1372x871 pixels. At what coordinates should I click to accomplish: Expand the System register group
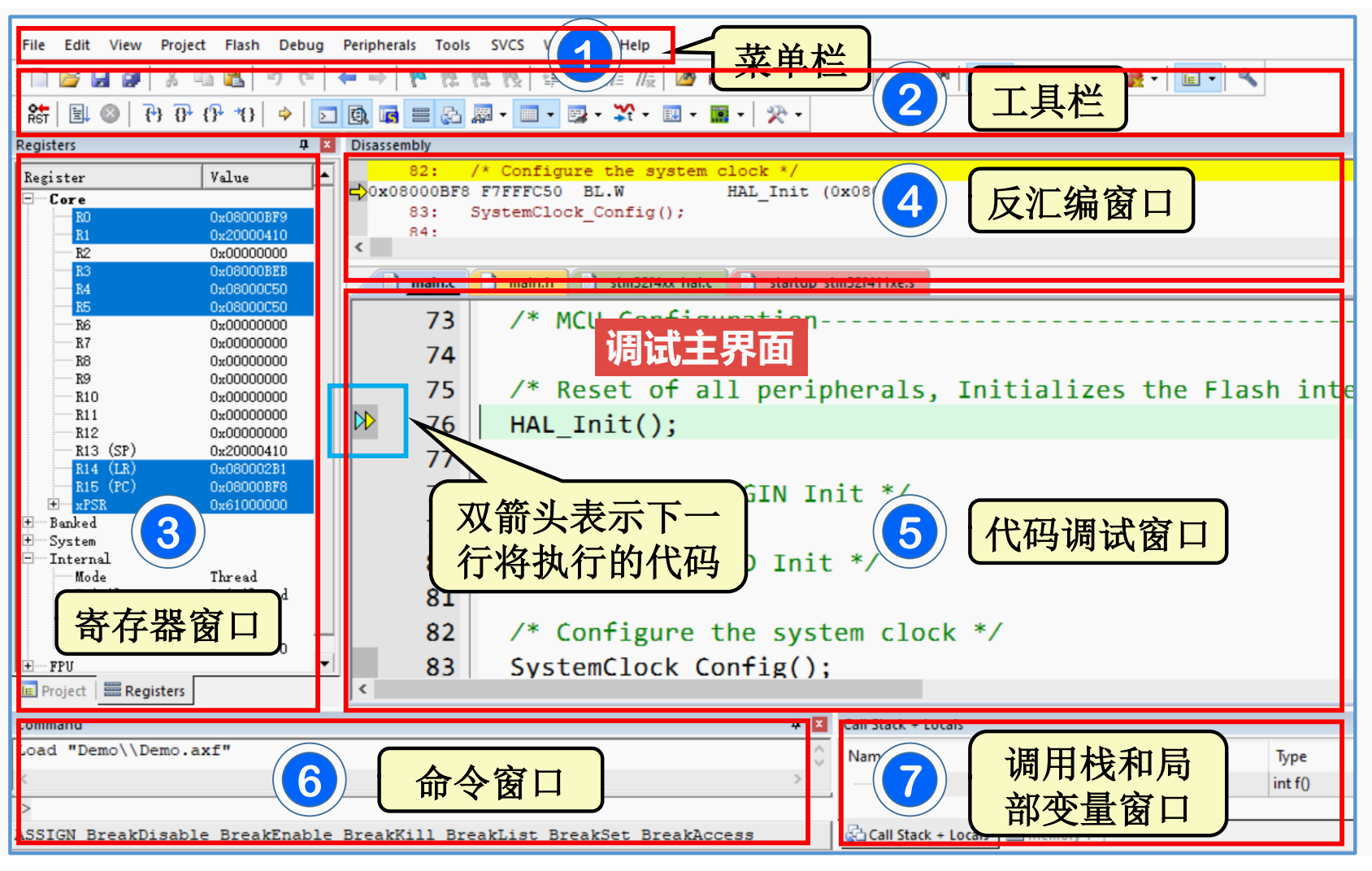point(28,540)
